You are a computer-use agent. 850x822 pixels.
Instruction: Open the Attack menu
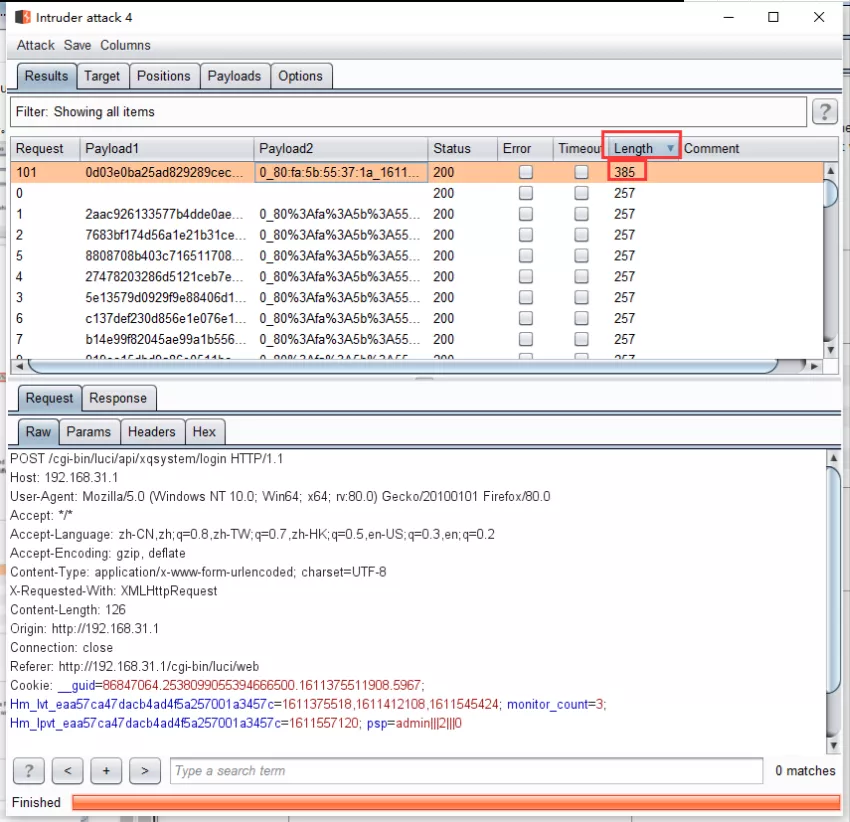point(36,46)
